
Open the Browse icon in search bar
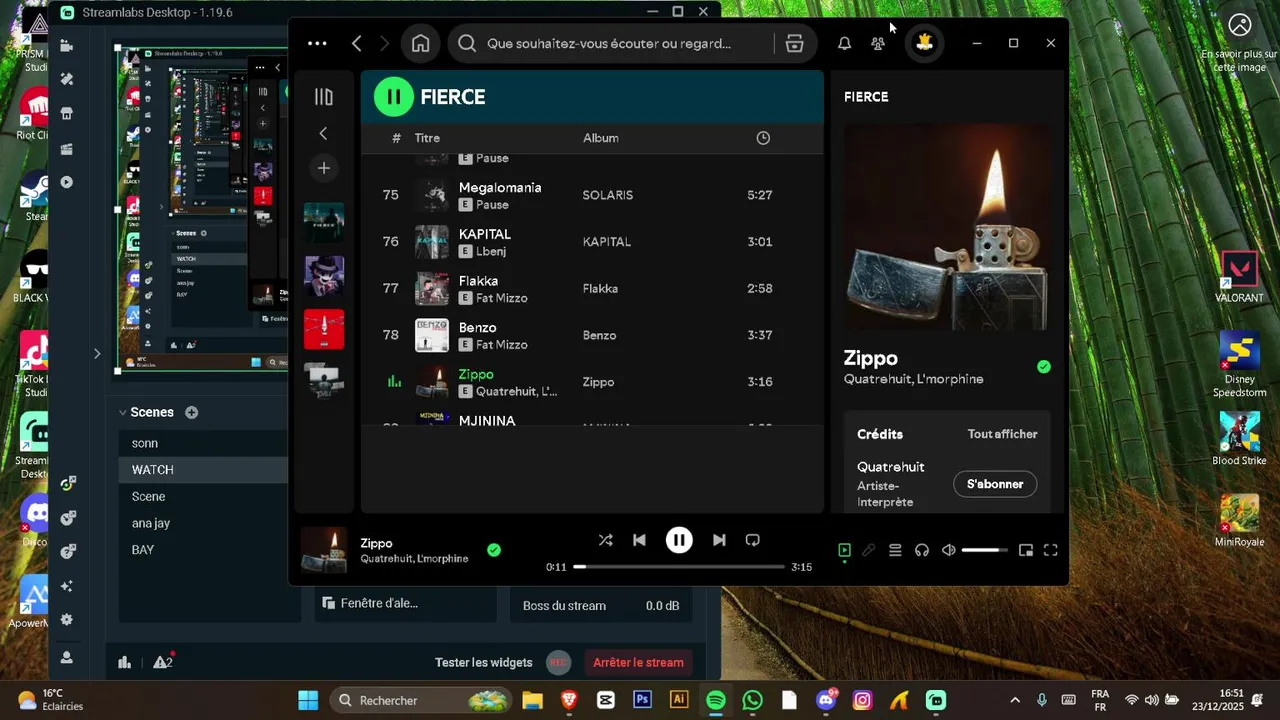click(795, 43)
